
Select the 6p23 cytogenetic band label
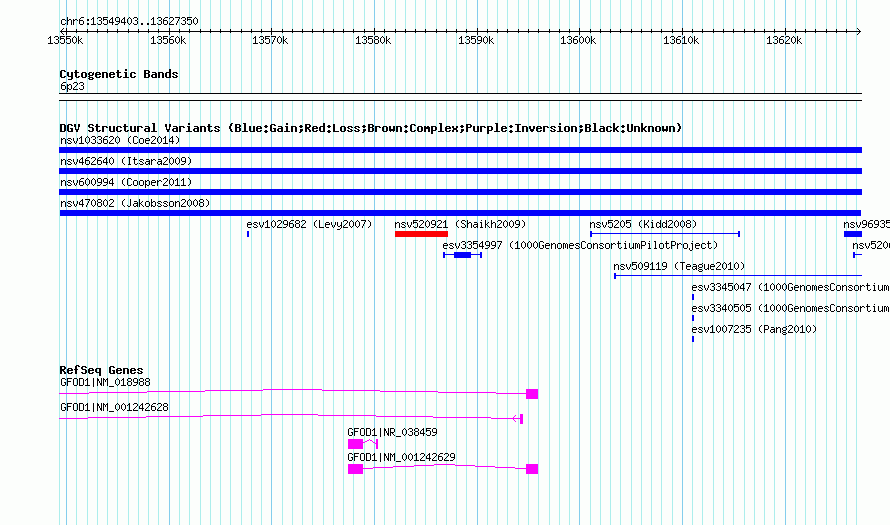point(72,86)
